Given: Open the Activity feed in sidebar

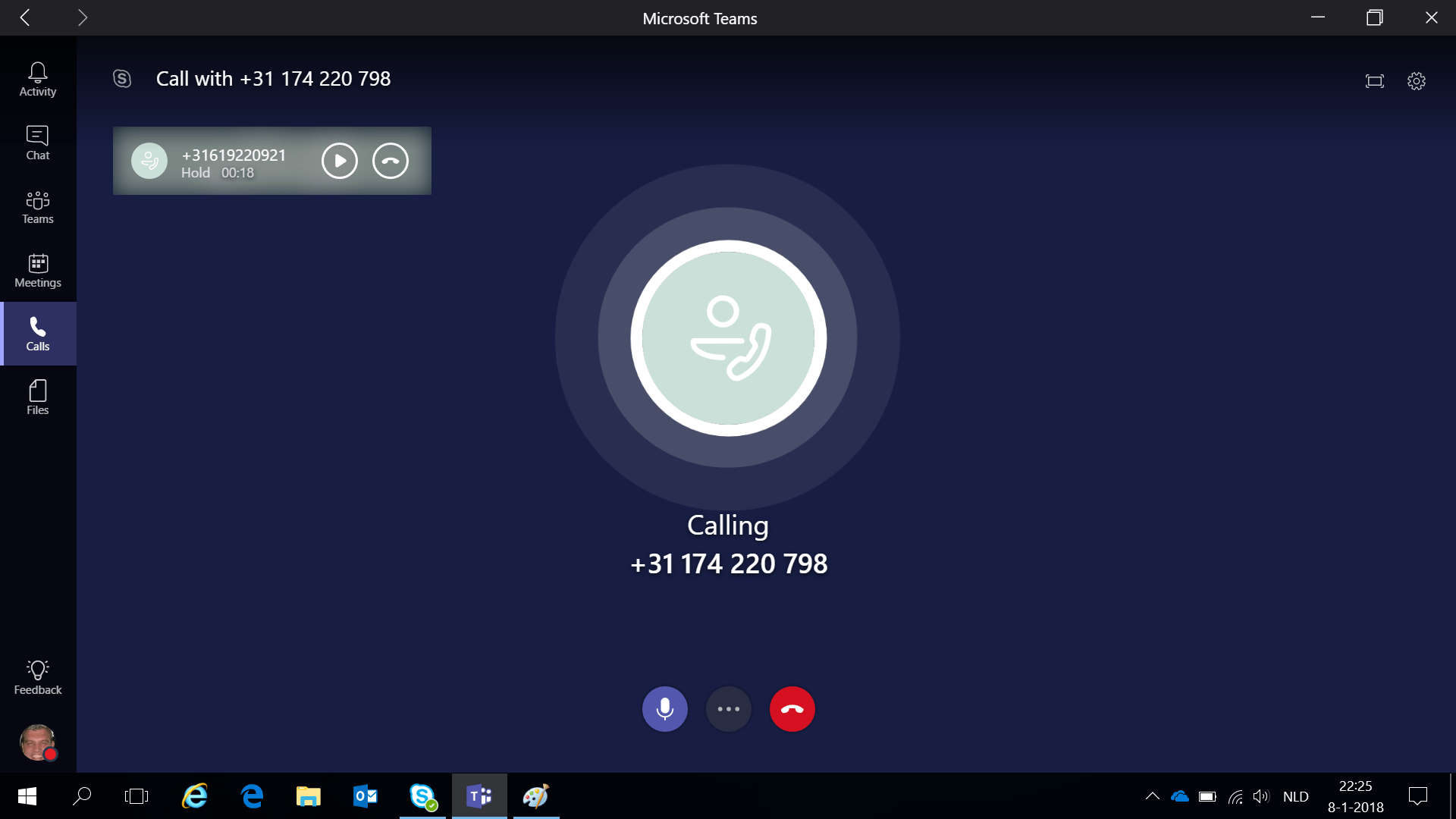Looking at the screenshot, I should (x=38, y=80).
